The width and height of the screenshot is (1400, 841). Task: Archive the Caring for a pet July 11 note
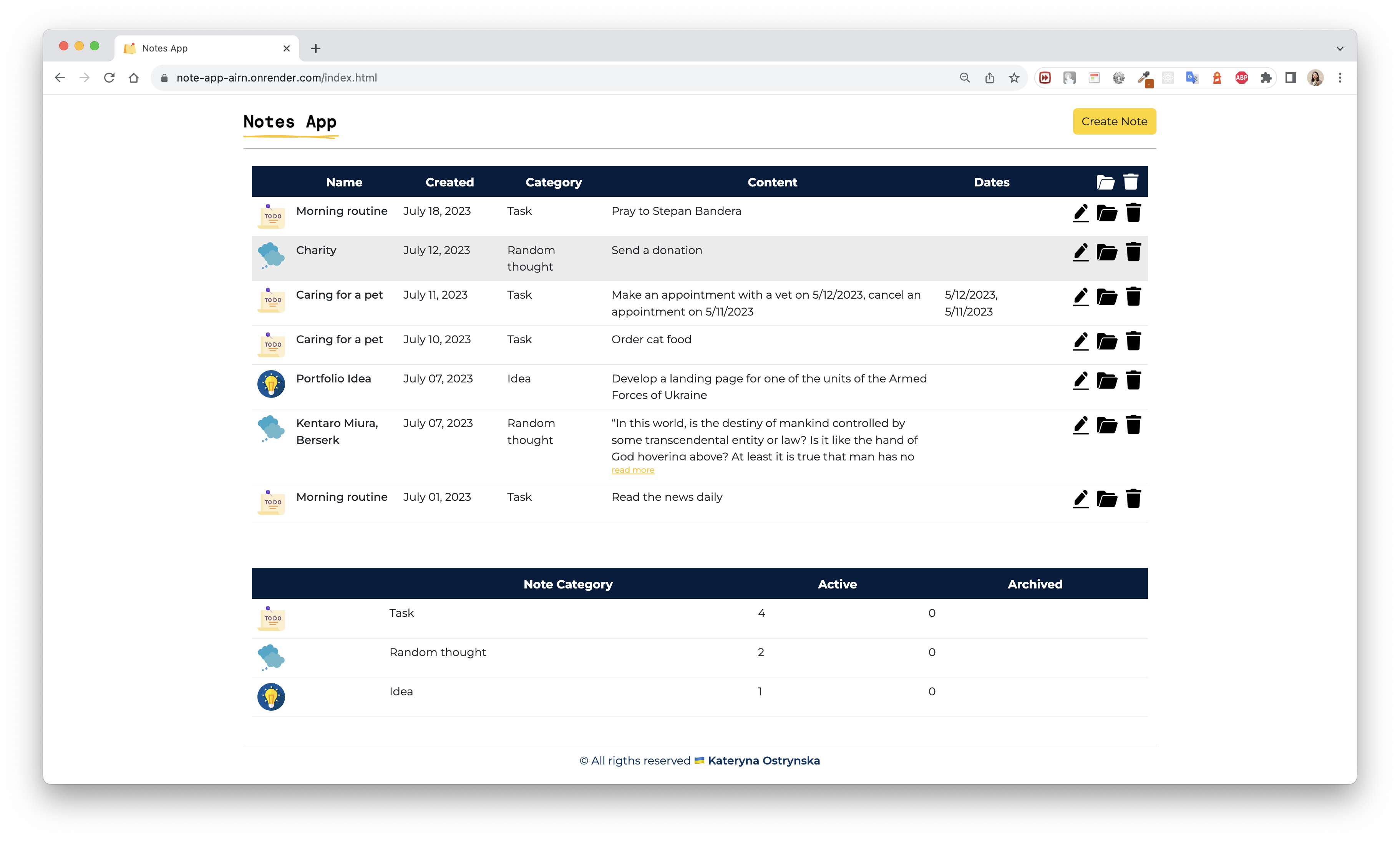pos(1106,297)
